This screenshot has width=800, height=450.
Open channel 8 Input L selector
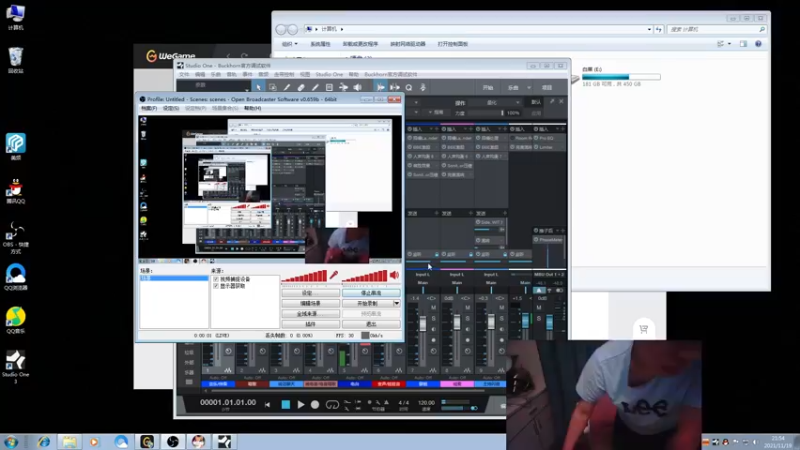point(457,274)
